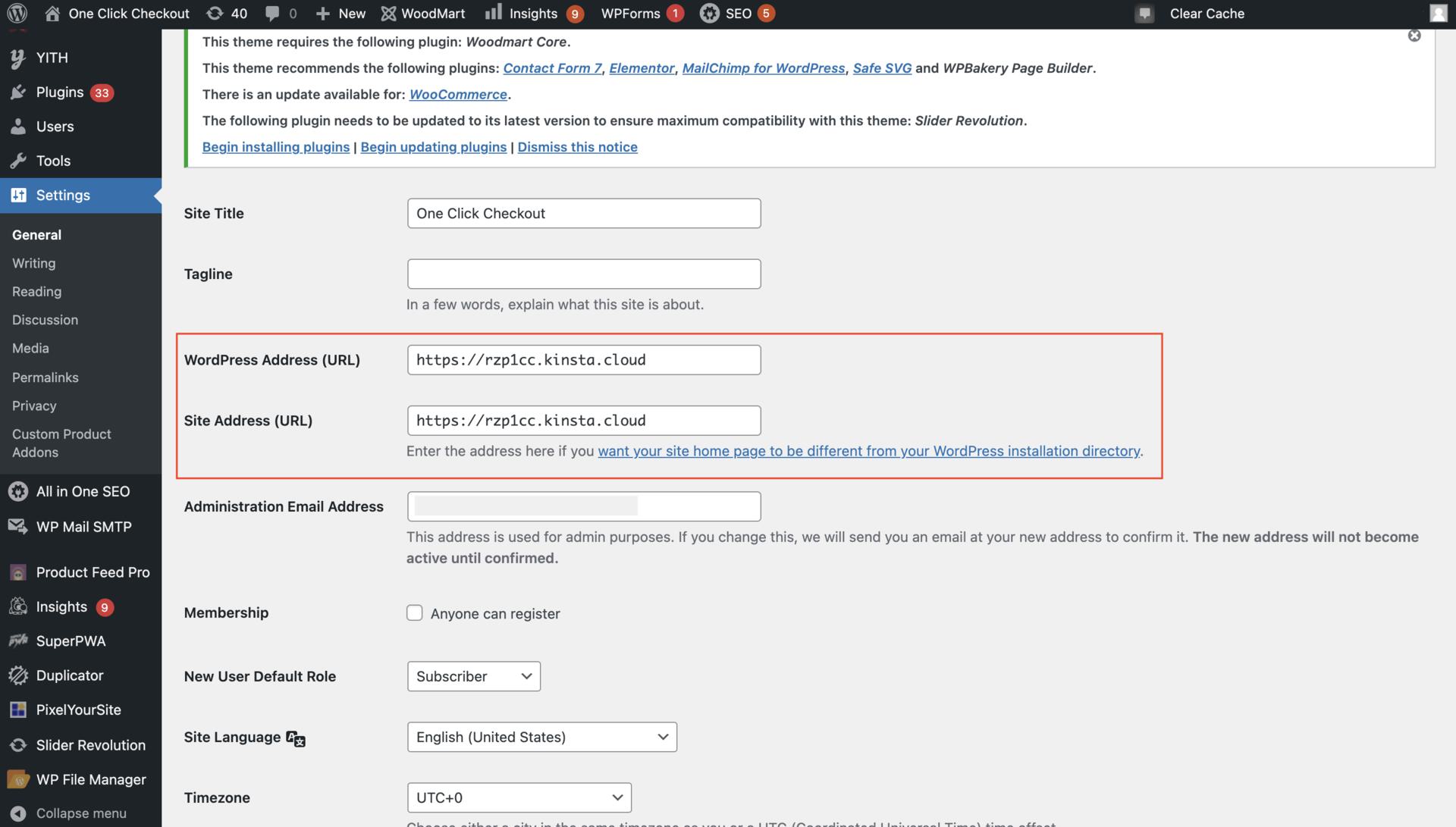The height and width of the screenshot is (827, 1456).
Task: Focus the Site Address URL field
Action: pyautogui.click(x=584, y=421)
